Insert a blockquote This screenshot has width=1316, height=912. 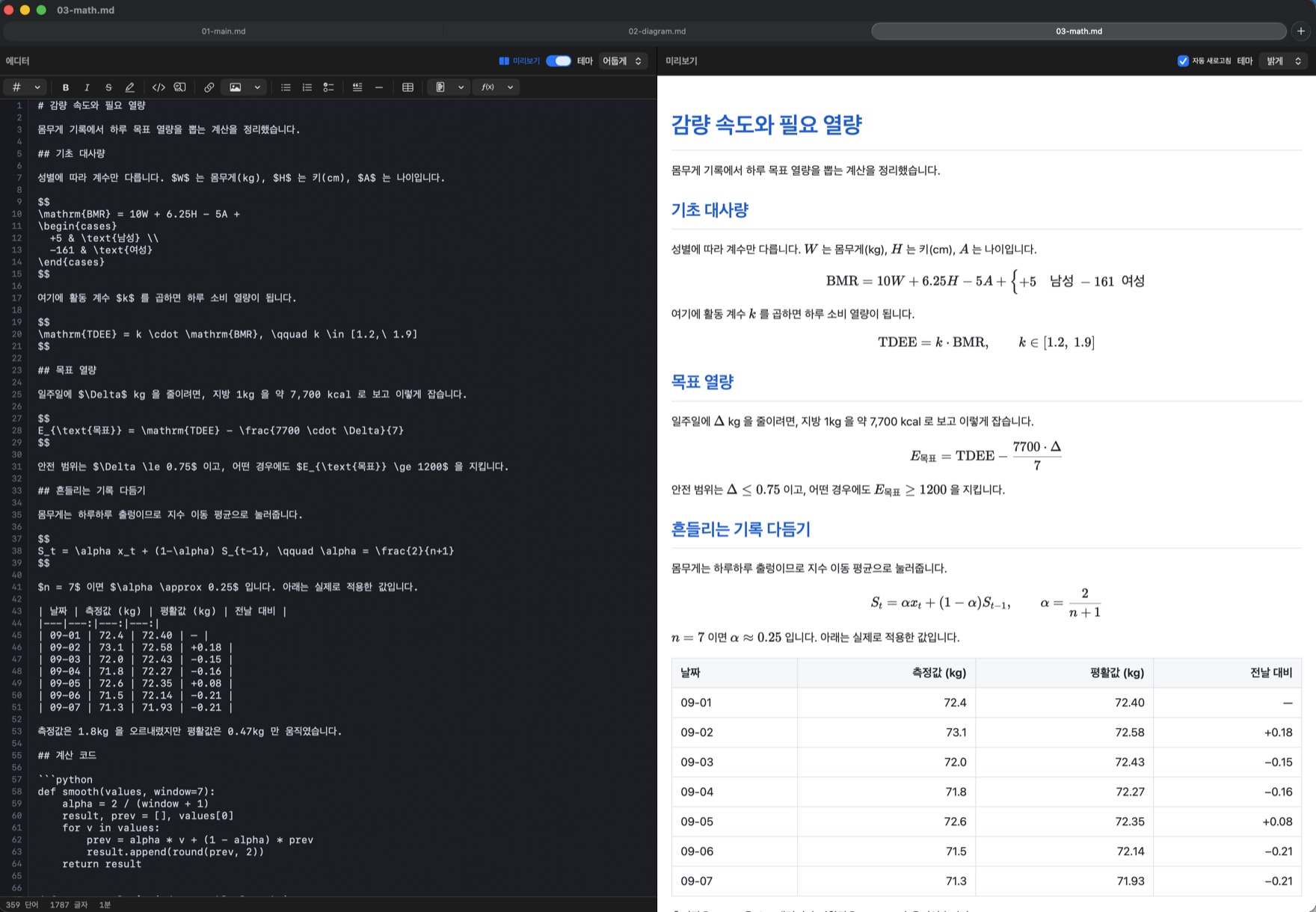[357, 87]
